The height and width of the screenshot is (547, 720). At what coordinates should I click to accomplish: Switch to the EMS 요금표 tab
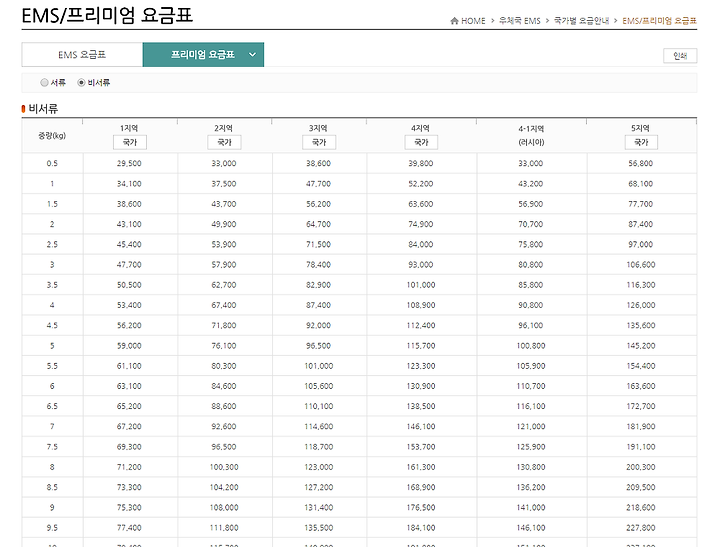click(x=82, y=55)
